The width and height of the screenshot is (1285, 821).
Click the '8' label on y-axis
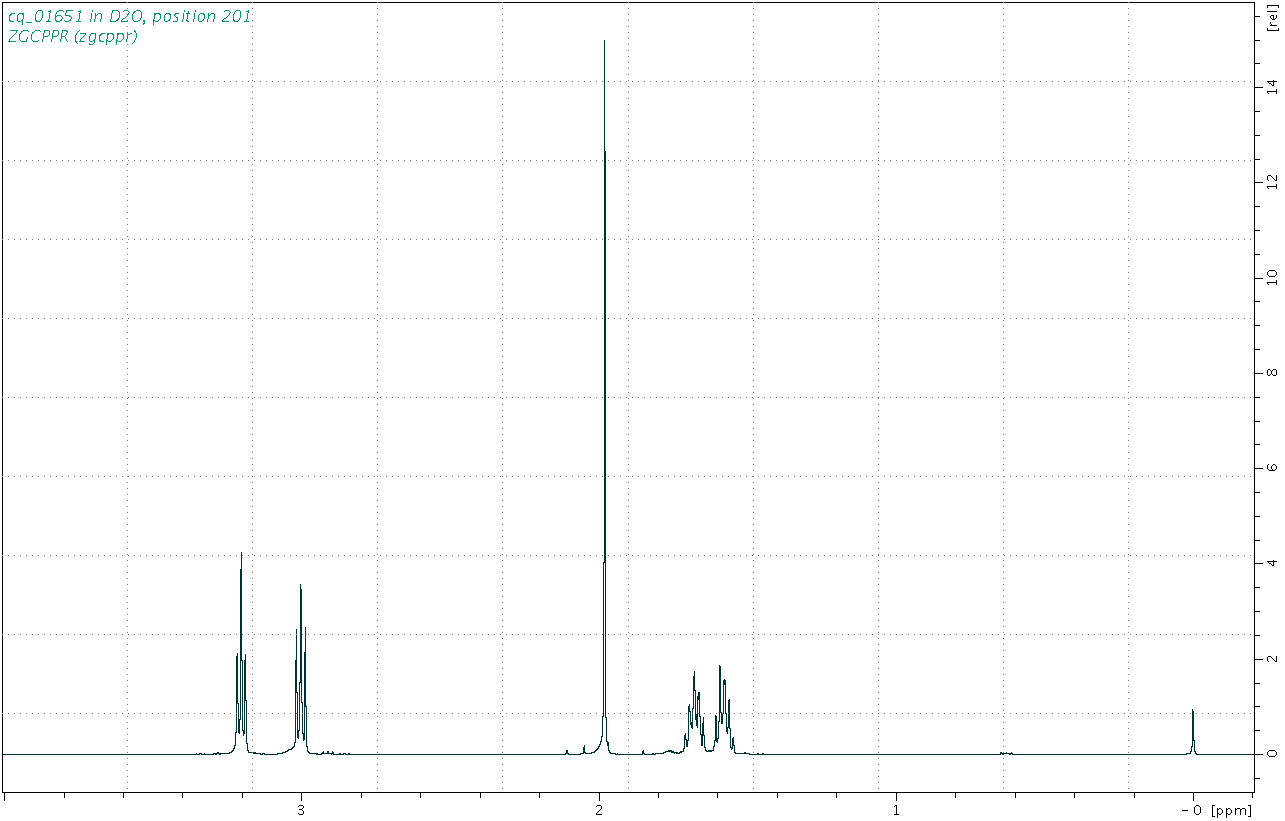pyautogui.click(x=1271, y=373)
